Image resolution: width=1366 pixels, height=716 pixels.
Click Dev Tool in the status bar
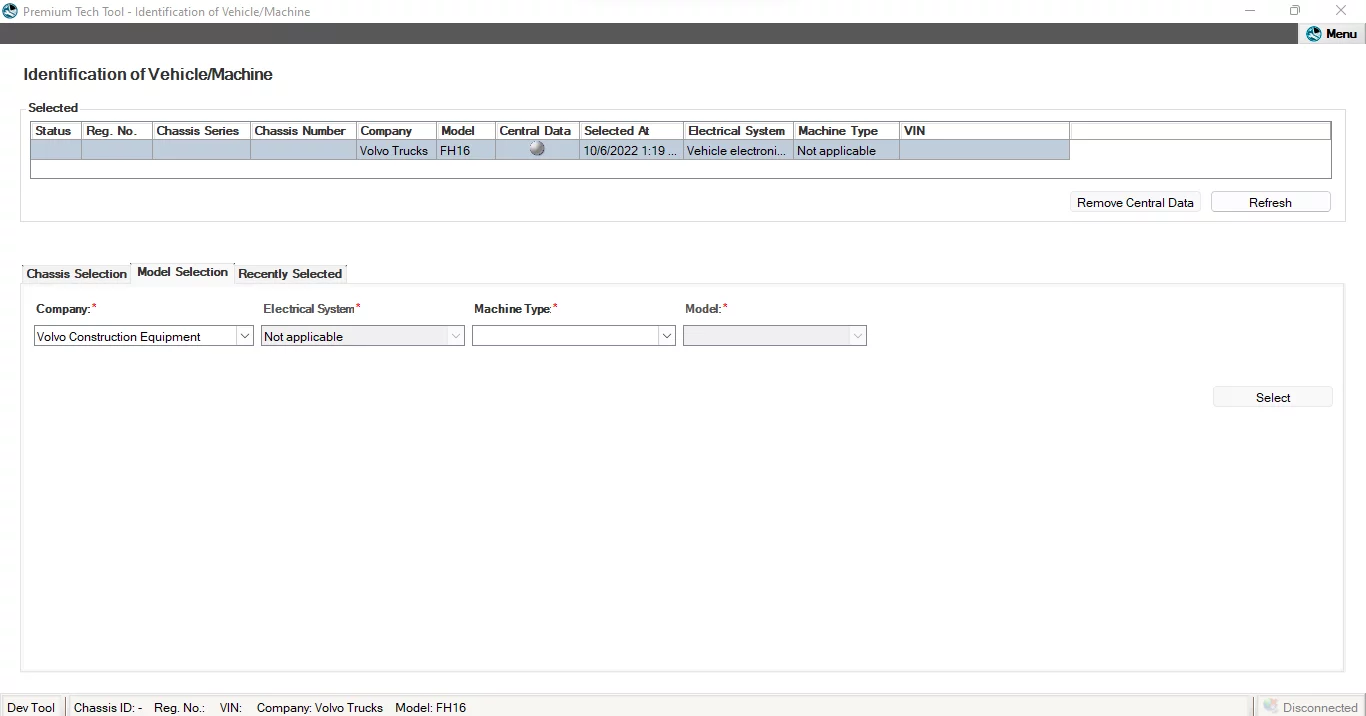[x=31, y=707]
